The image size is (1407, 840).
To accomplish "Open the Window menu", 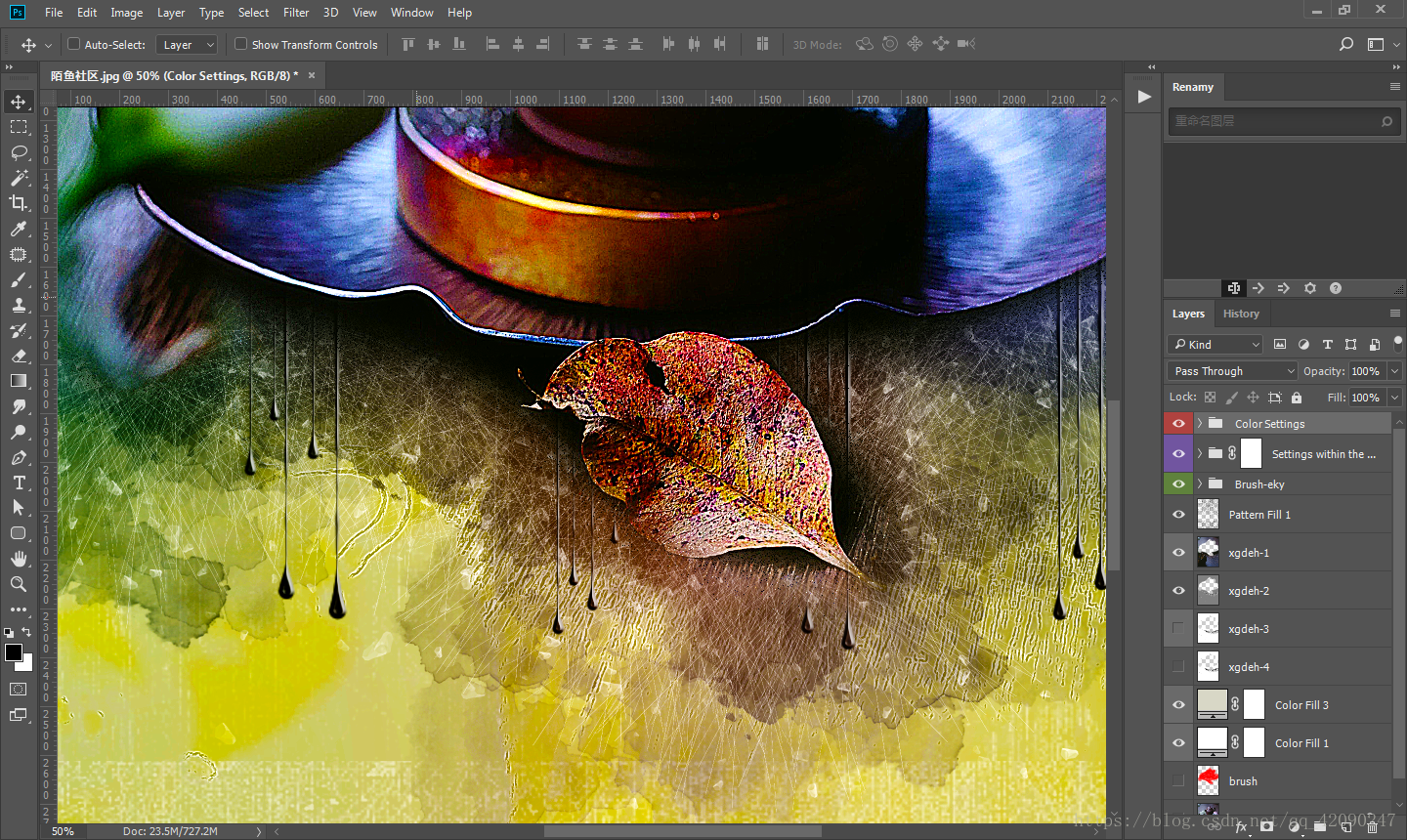I will click(412, 13).
